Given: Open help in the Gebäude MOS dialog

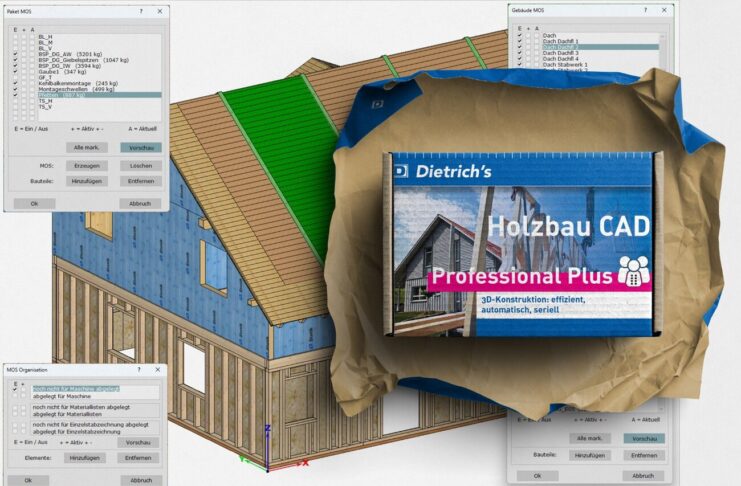Looking at the screenshot, I should pos(645,10).
